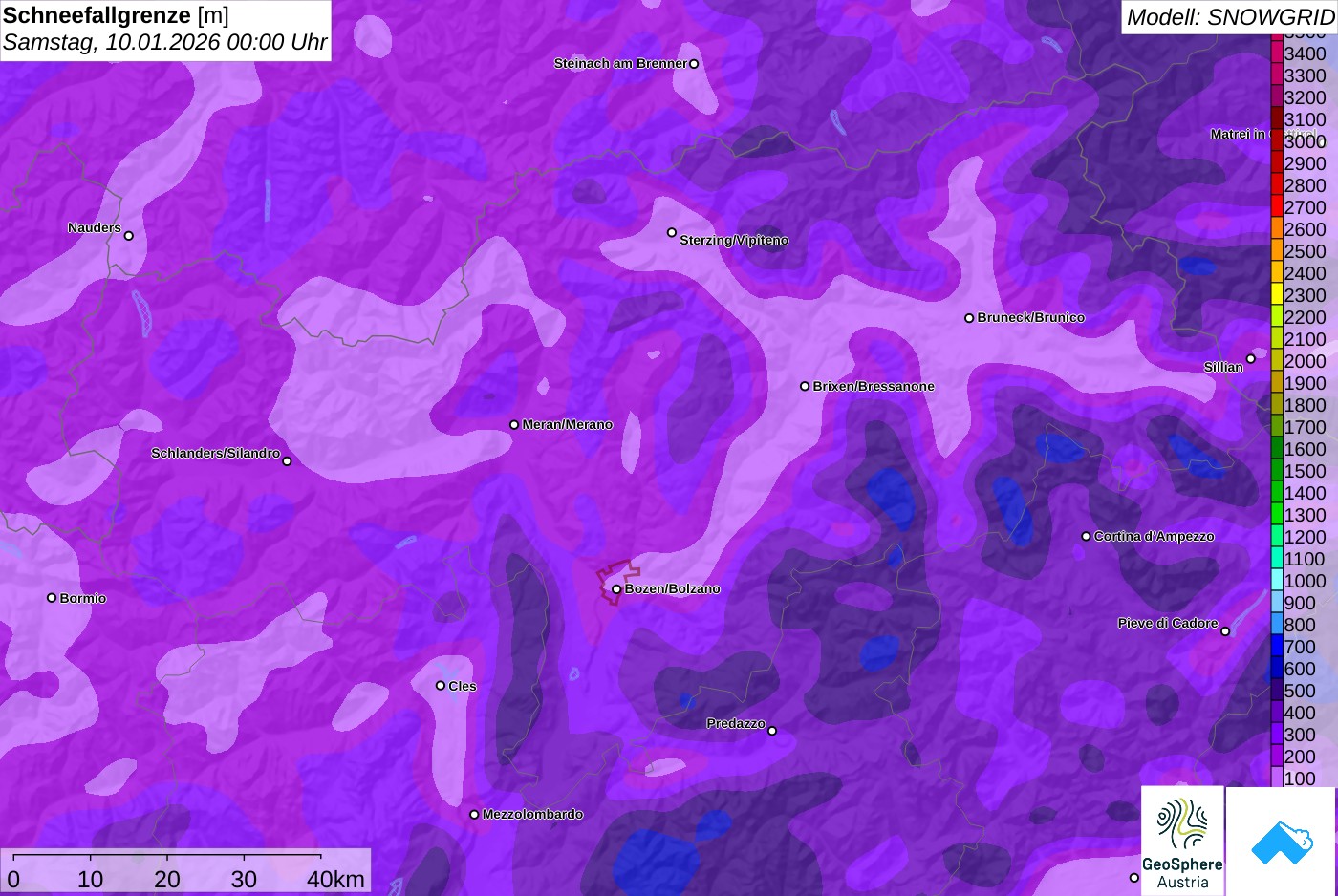Select the Cles marker dot
The image size is (1338, 896).
click(x=441, y=686)
